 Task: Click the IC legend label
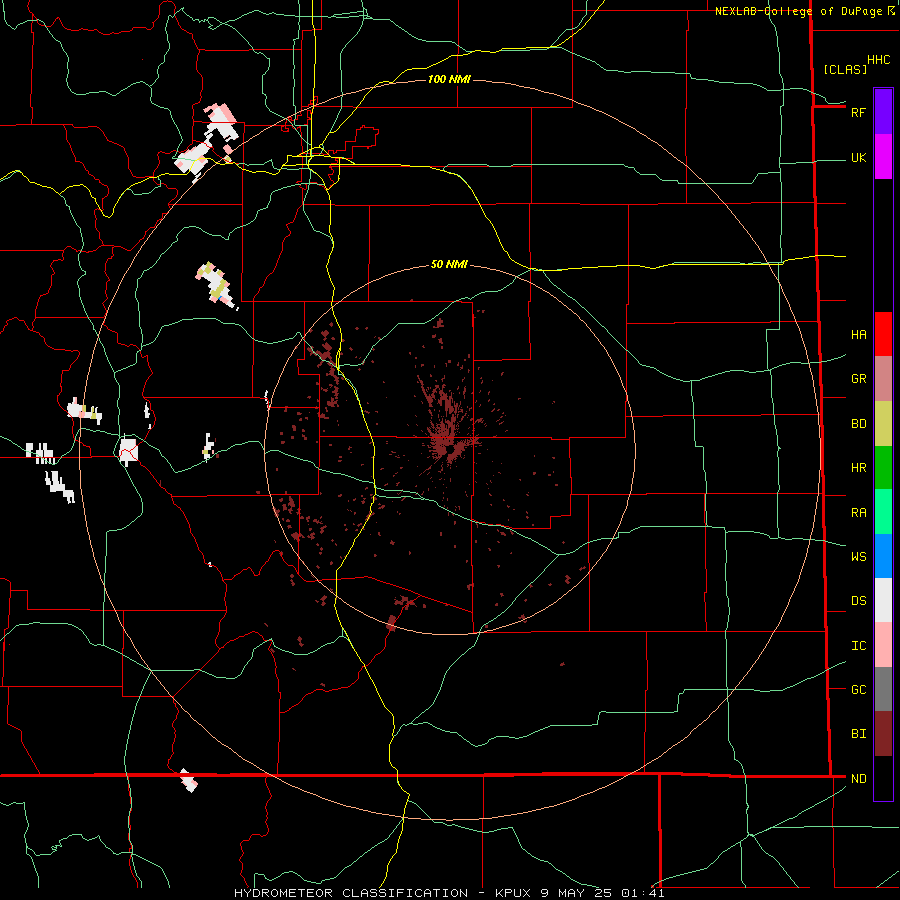(858, 646)
